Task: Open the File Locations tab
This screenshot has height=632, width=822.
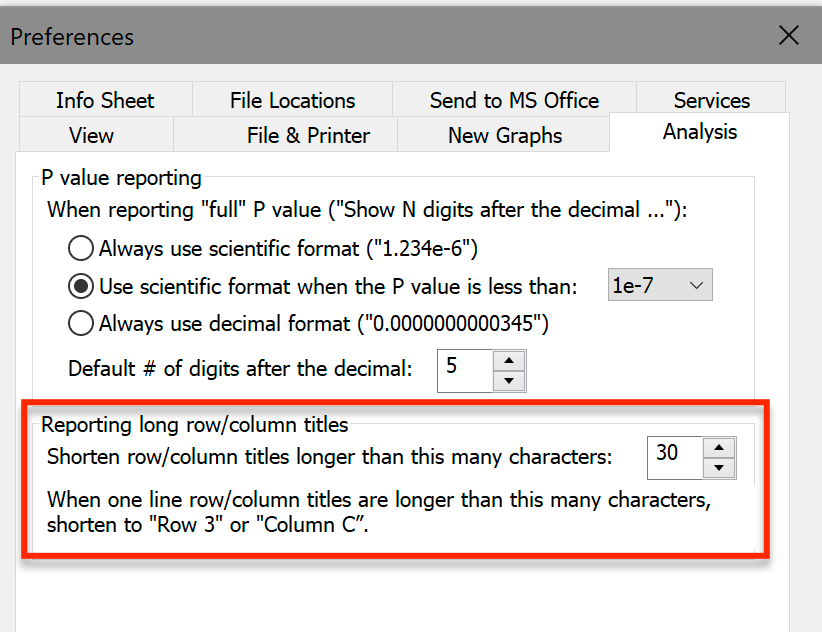Action: click(x=292, y=100)
